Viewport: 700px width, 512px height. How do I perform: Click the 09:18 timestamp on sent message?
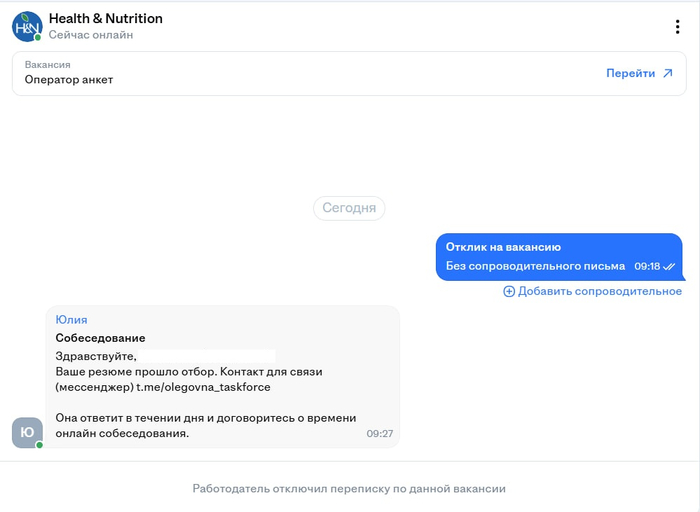647,267
